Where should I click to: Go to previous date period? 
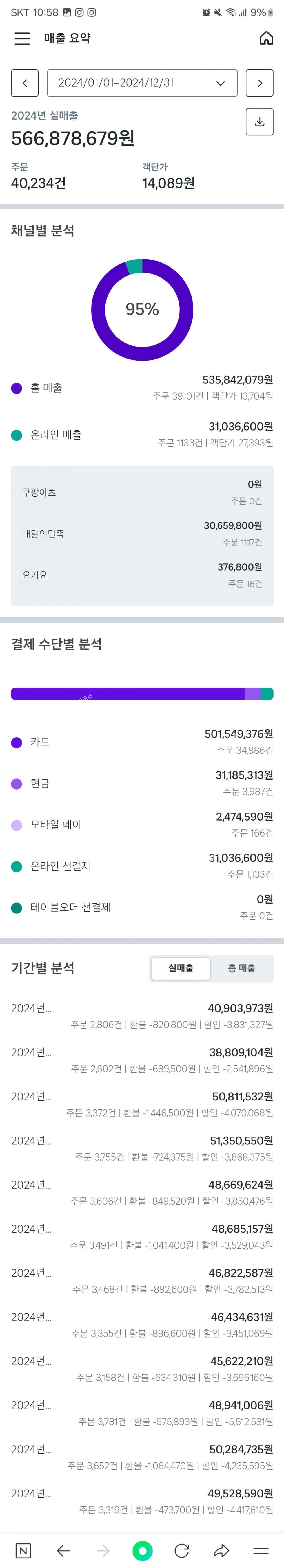(x=25, y=83)
